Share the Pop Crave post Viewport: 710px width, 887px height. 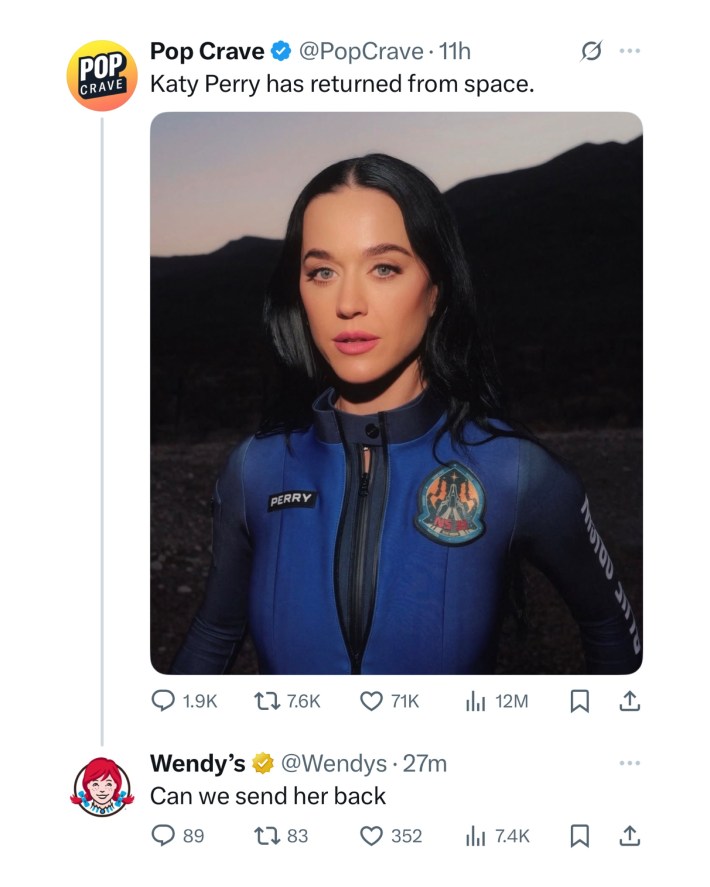coord(629,702)
